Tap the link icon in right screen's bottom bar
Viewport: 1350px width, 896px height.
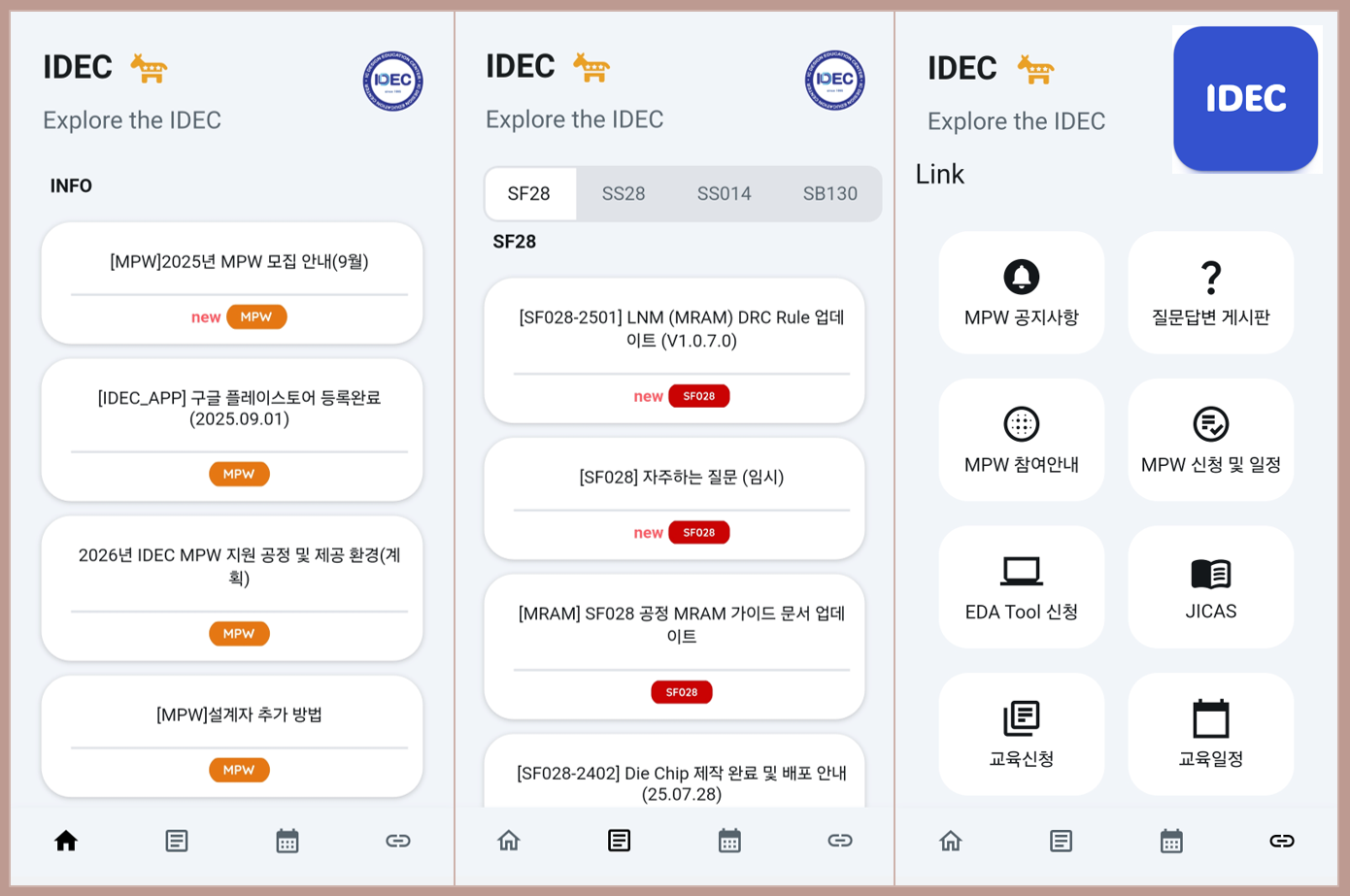1281,841
